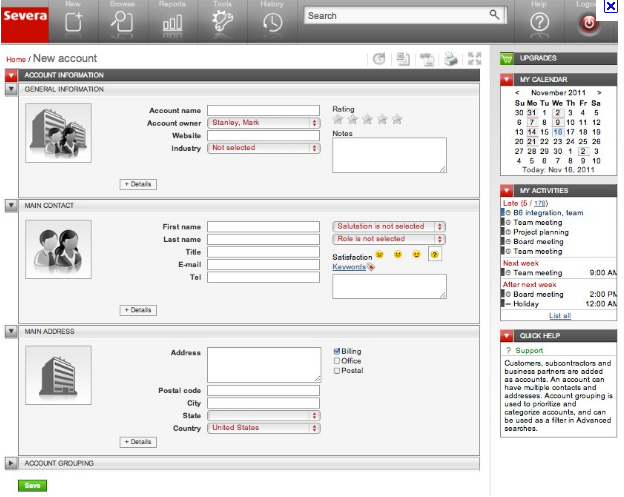The width and height of the screenshot is (624, 497).
Task: Expand the Account Grouping section
Action: (x=11, y=463)
